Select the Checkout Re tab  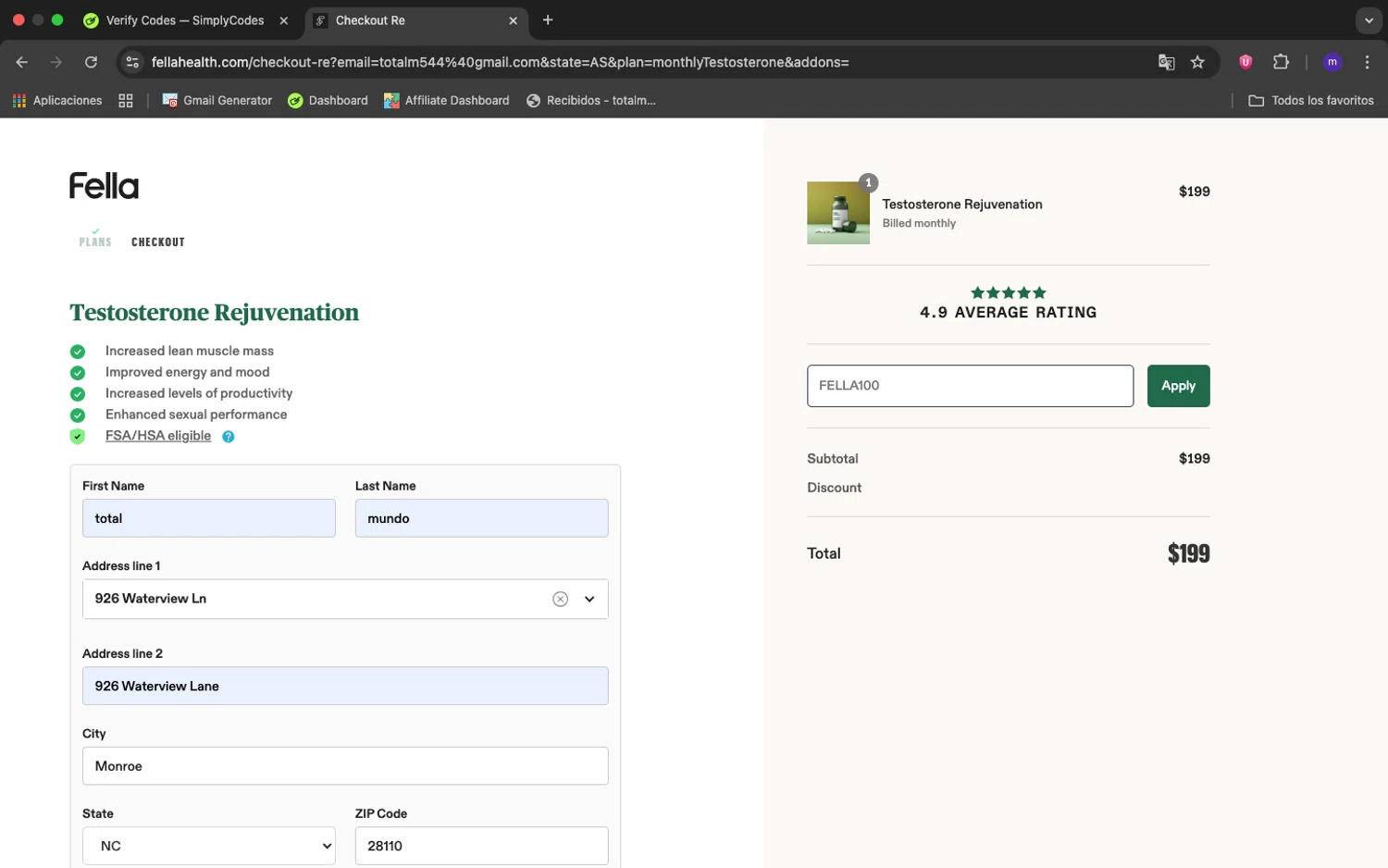(x=415, y=20)
